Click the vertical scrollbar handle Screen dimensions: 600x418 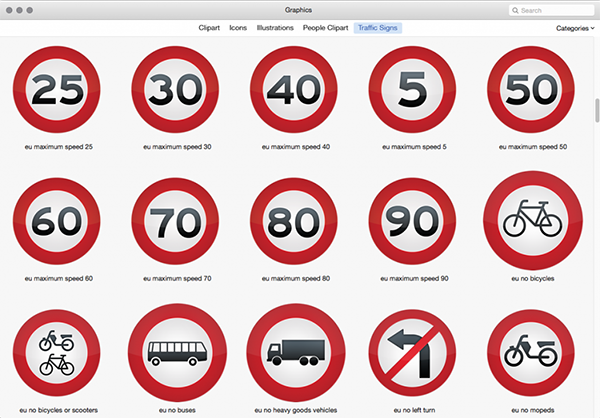point(597,111)
